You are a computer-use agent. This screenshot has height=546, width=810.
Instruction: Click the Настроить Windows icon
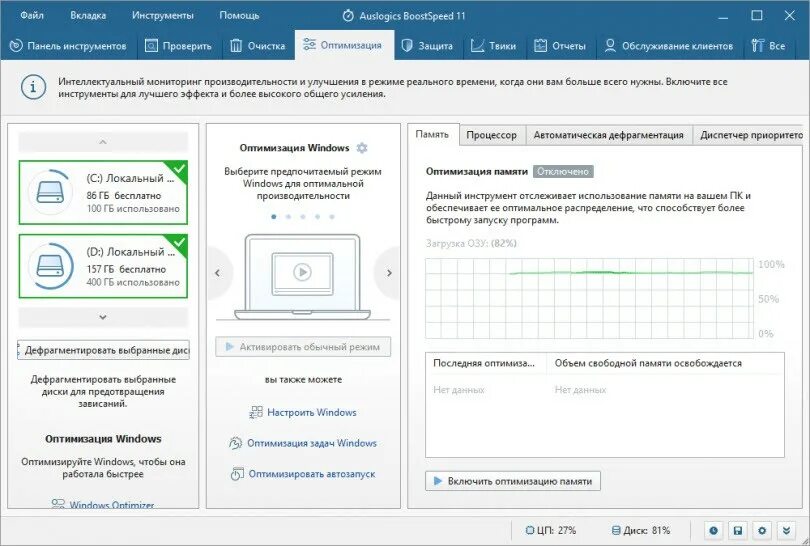256,412
